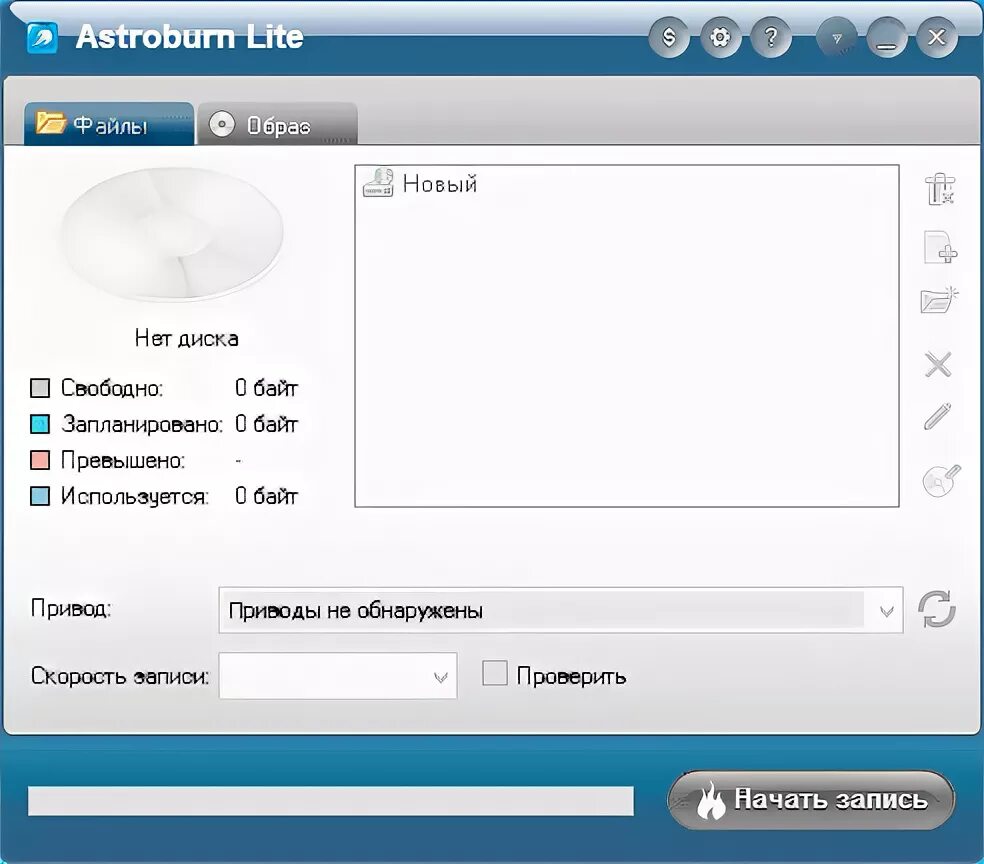Click the erase disc icon

(x=941, y=481)
